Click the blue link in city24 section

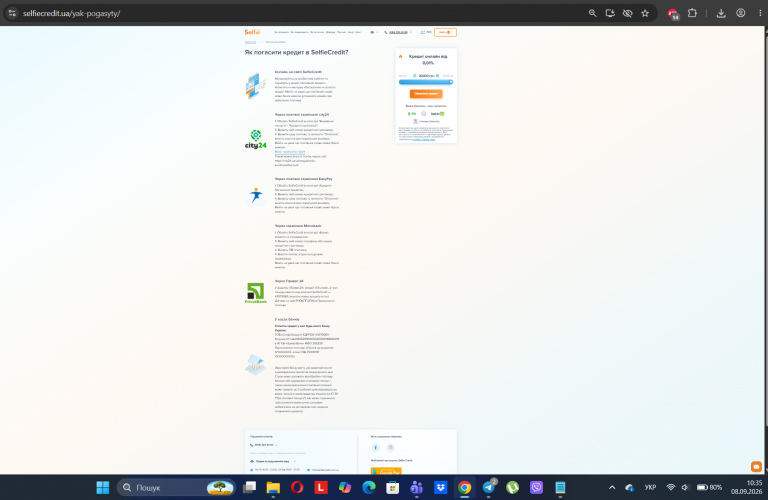click(290, 152)
